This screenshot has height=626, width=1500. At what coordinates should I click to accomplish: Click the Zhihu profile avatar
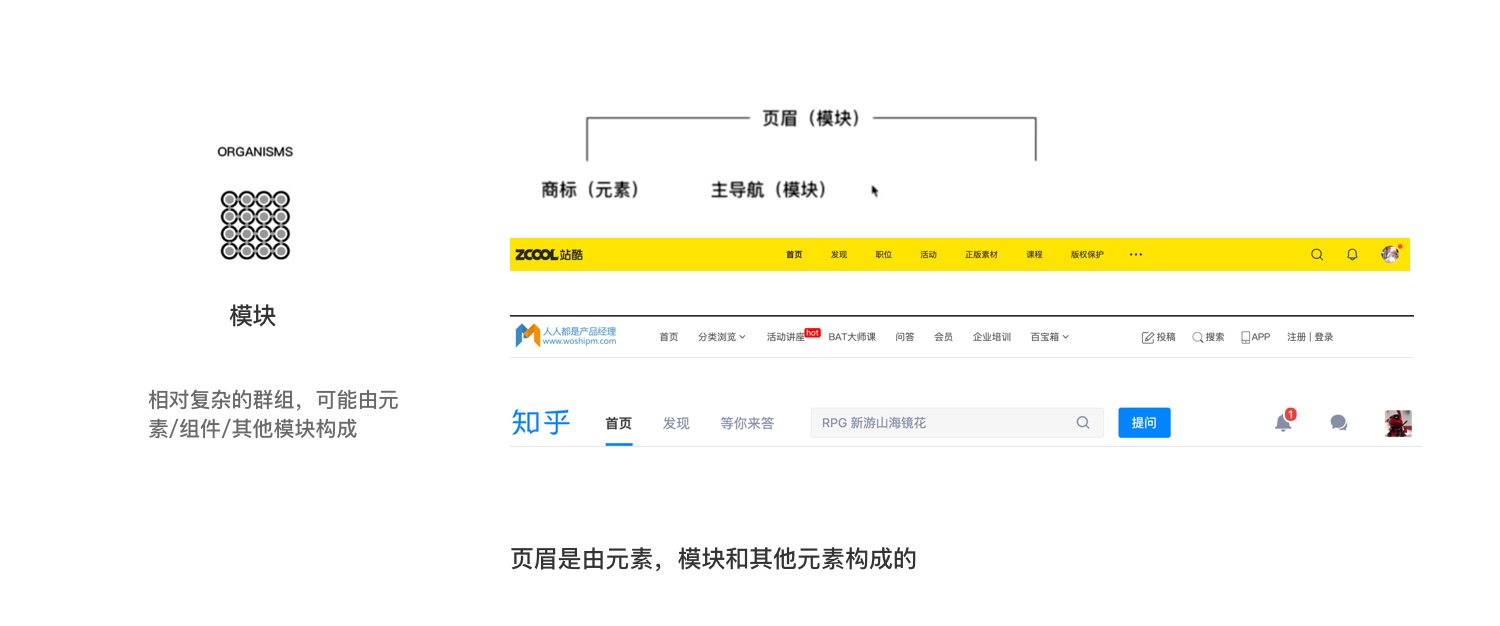[x=1398, y=423]
